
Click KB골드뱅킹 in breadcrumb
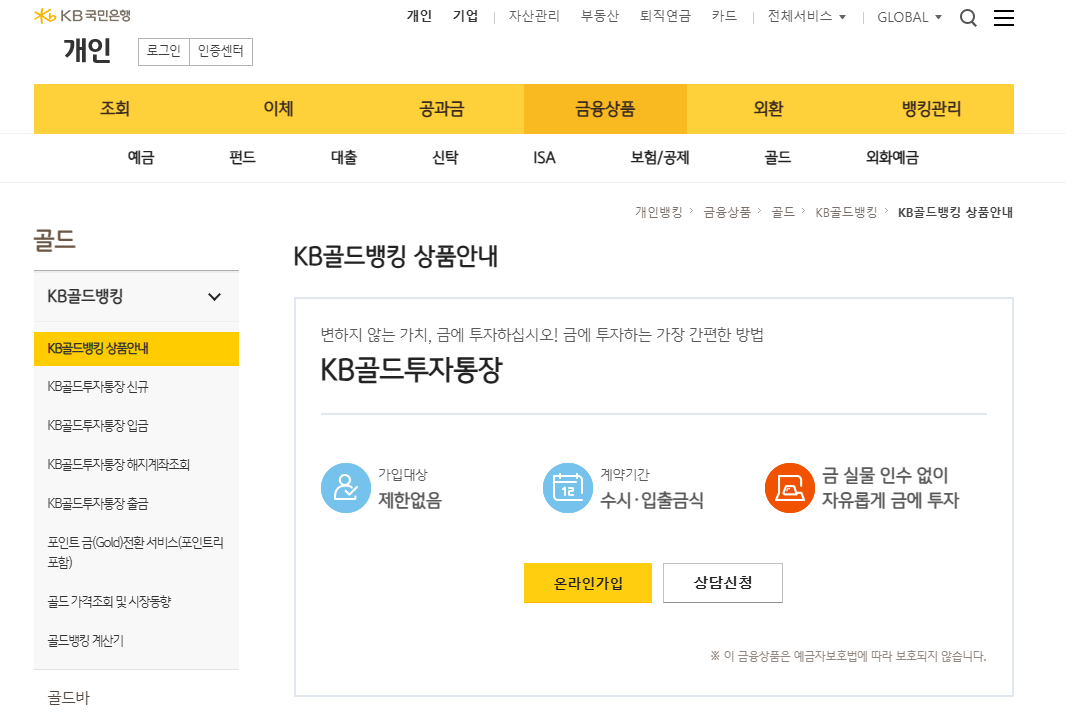point(846,212)
